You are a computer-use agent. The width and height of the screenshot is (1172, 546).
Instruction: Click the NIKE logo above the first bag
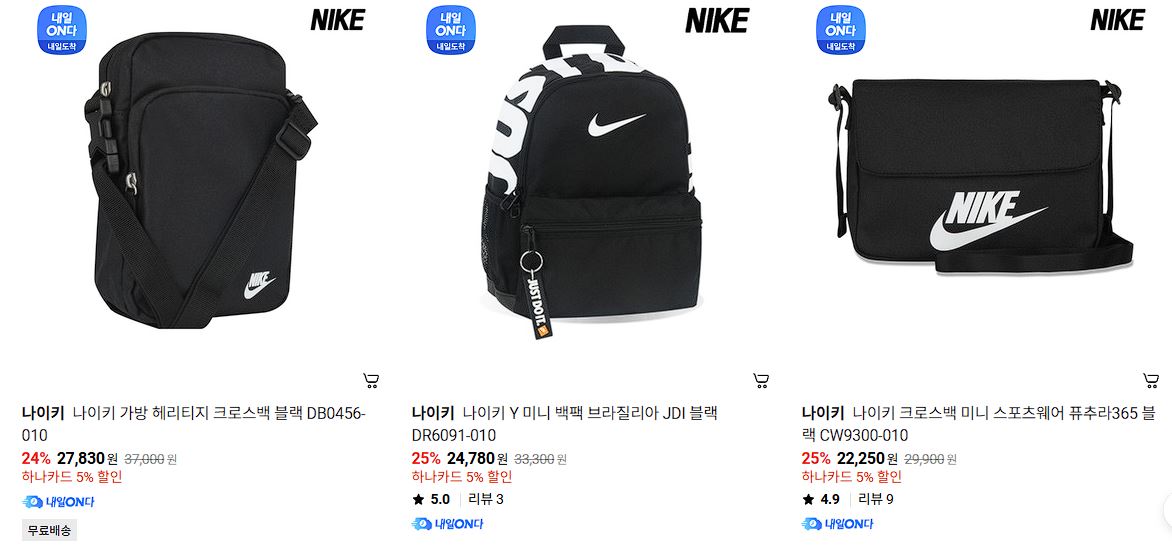point(337,20)
